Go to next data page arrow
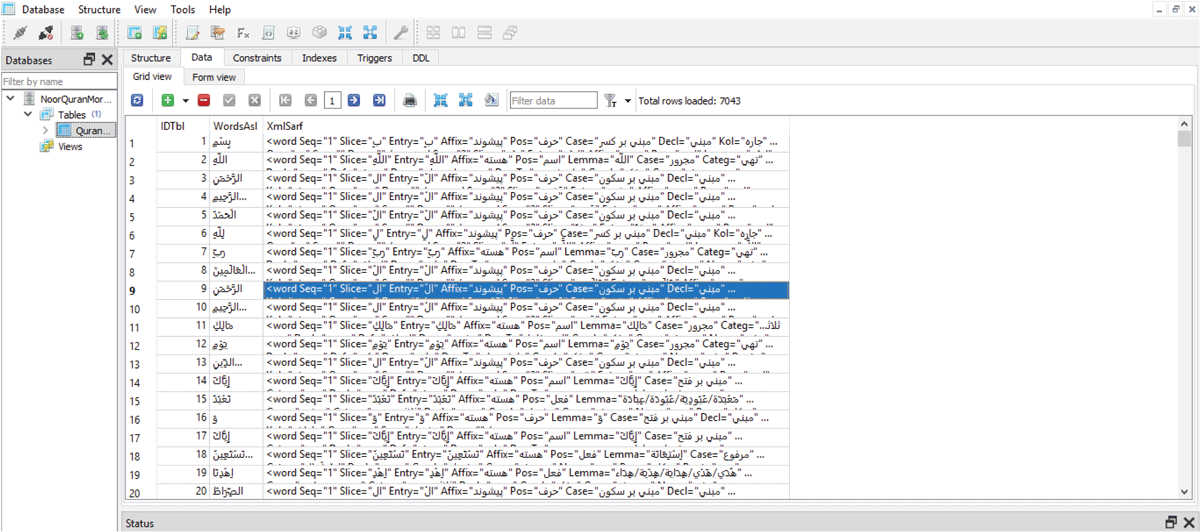Image resolution: width=1200 pixels, height=532 pixels. tap(355, 100)
